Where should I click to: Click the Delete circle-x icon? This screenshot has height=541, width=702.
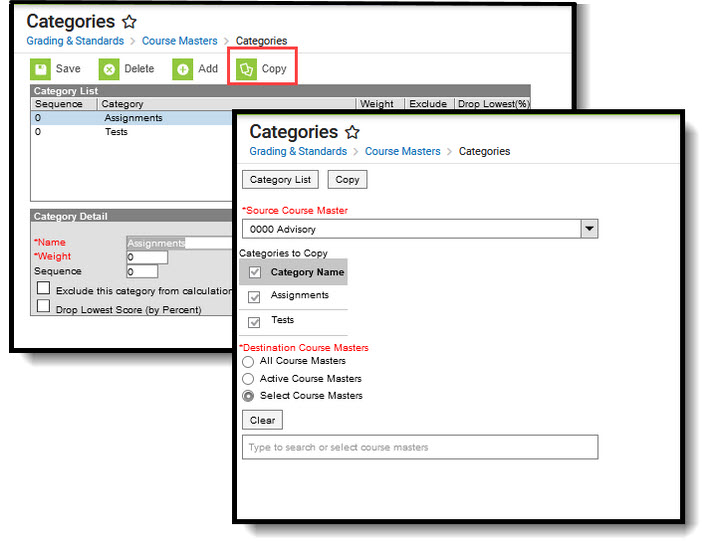(109, 69)
